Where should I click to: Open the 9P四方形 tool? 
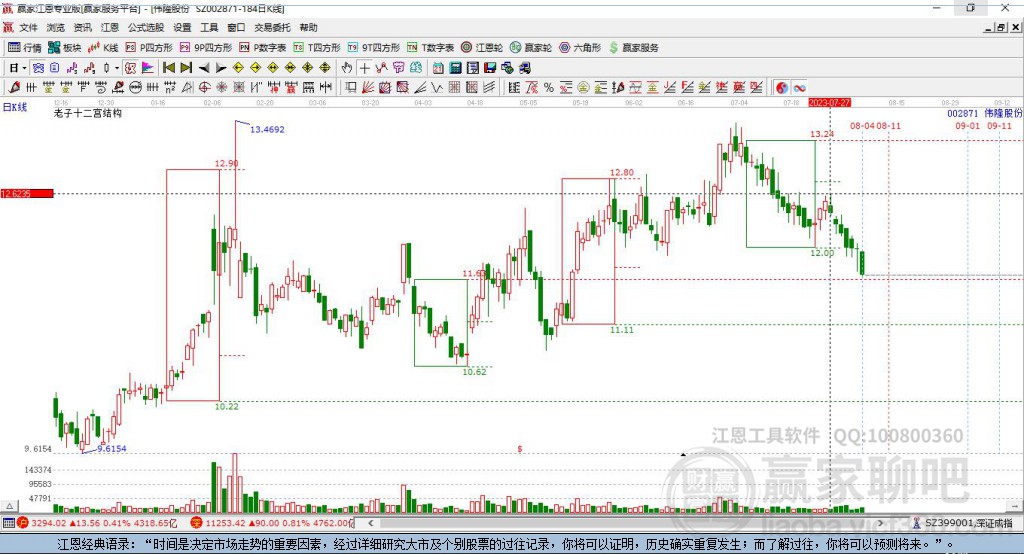pyautogui.click(x=206, y=48)
